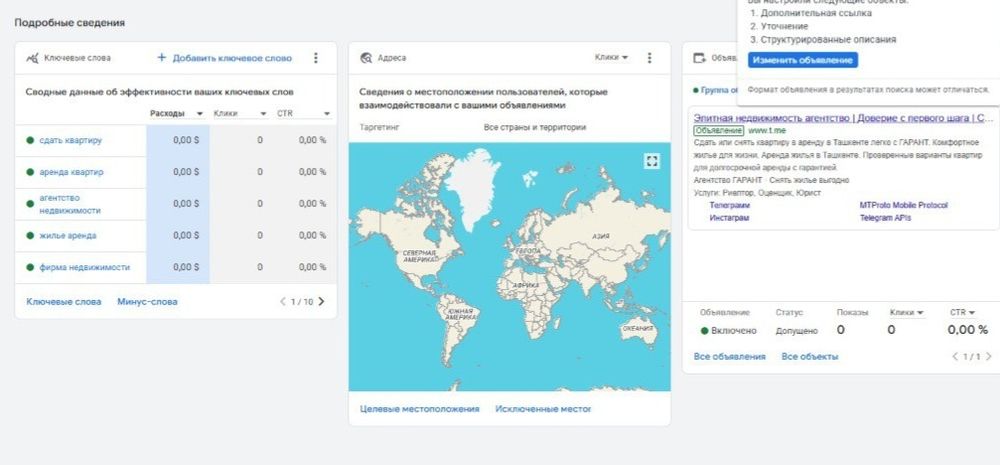Click the keywords card icon
Image resolution: width=1000 pixels, height=465 pixels.
pyautogui.click(x=33, y=58)
